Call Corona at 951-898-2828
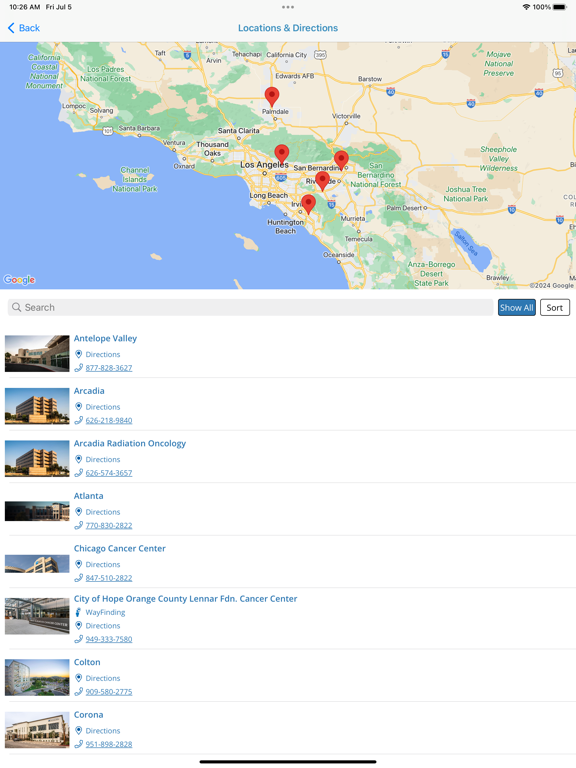The width and height of the screenshot is (576, 768). click(109, 744)
